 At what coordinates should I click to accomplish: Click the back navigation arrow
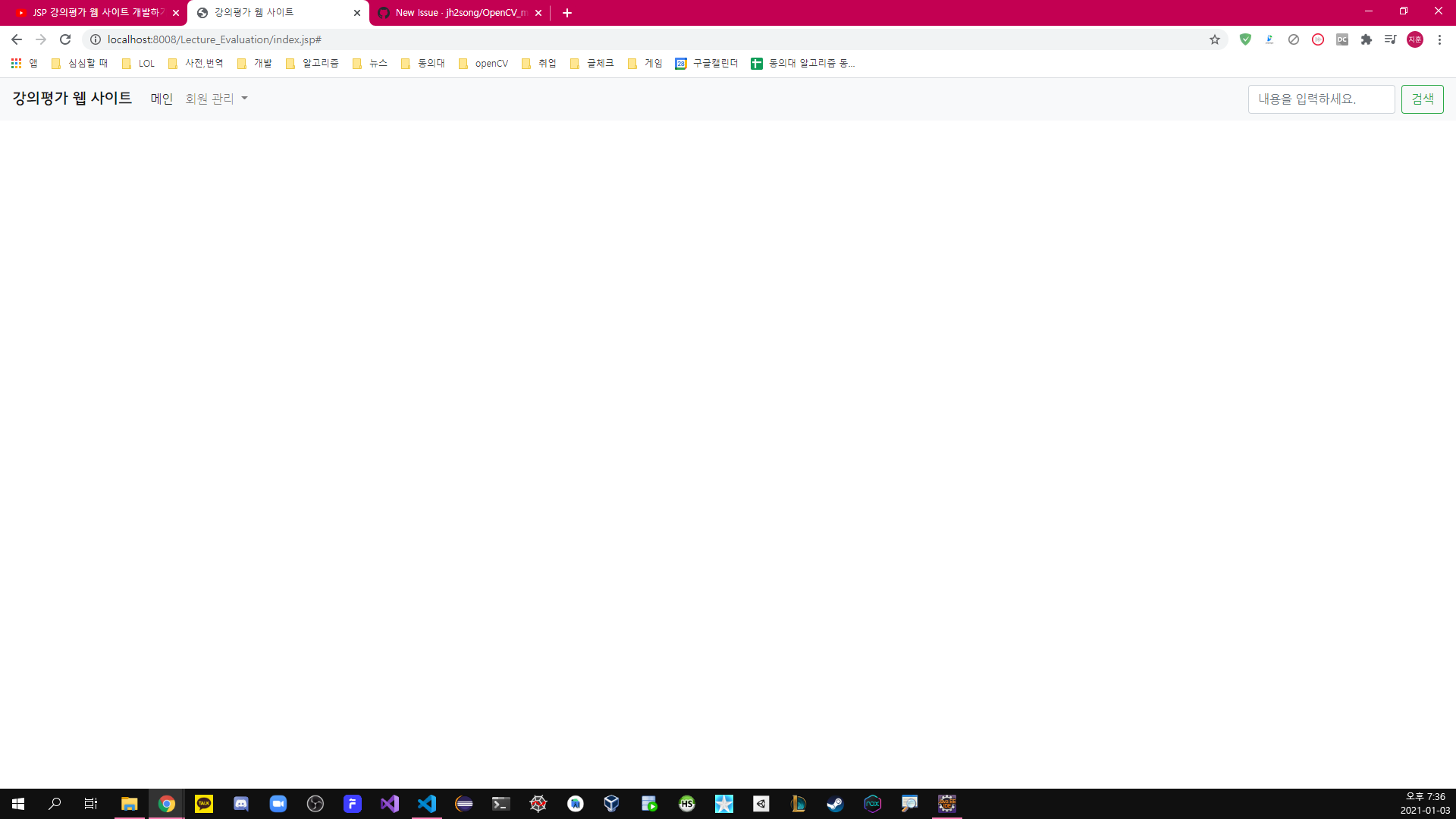pyautogui.click(x=17, y=39)
